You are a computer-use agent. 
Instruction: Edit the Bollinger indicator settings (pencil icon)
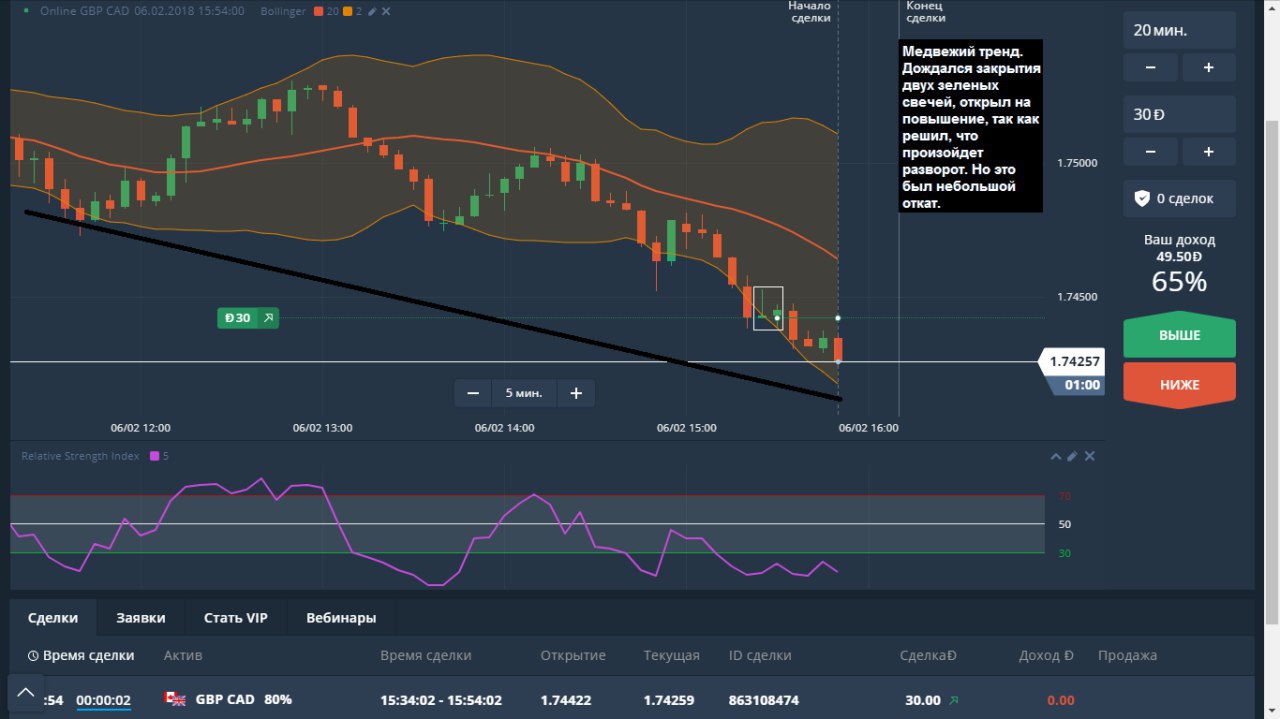coord(372,11)
